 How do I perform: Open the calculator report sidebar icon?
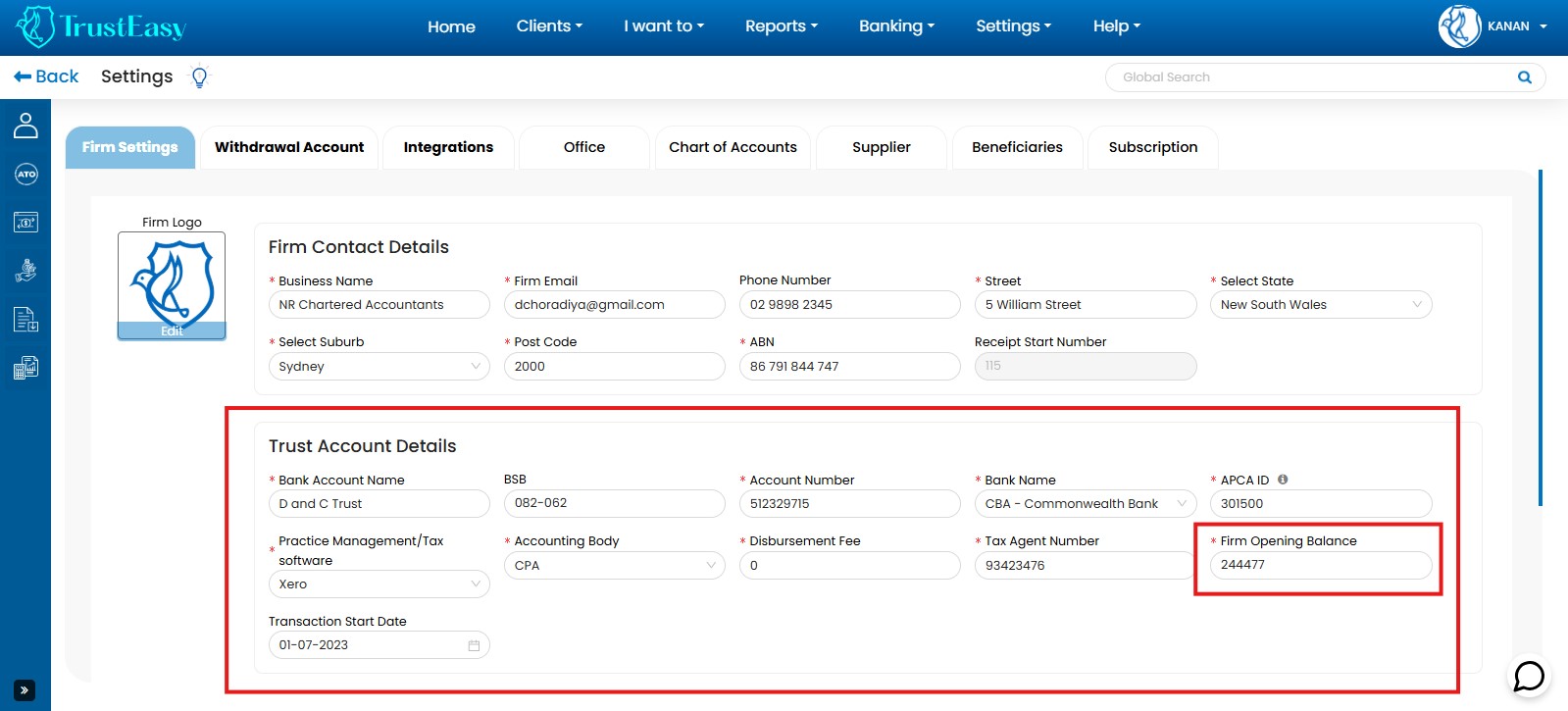tap(25, 369)
